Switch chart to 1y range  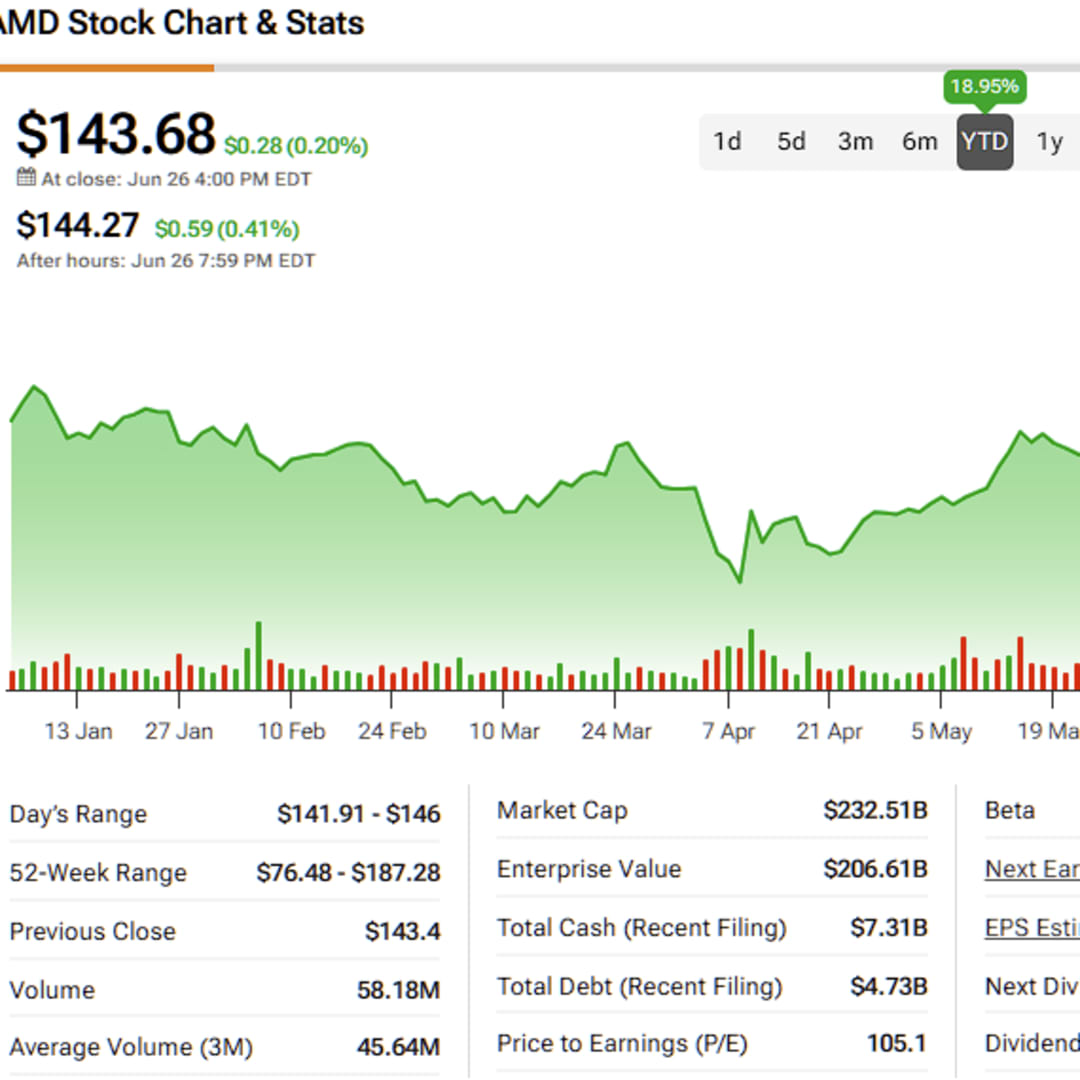coord(1050,142)
